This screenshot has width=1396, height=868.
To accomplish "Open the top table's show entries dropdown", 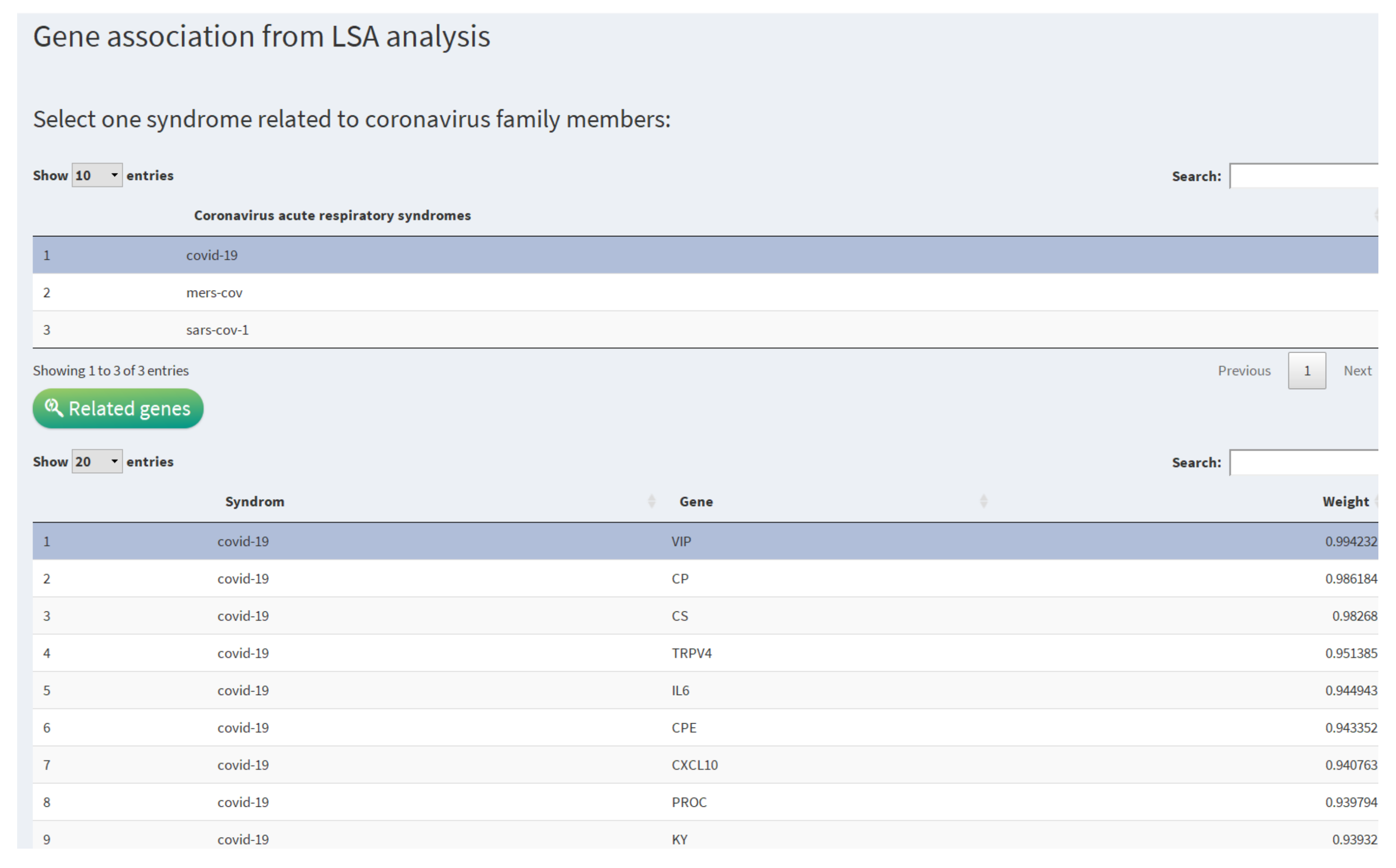I will 96,175.
